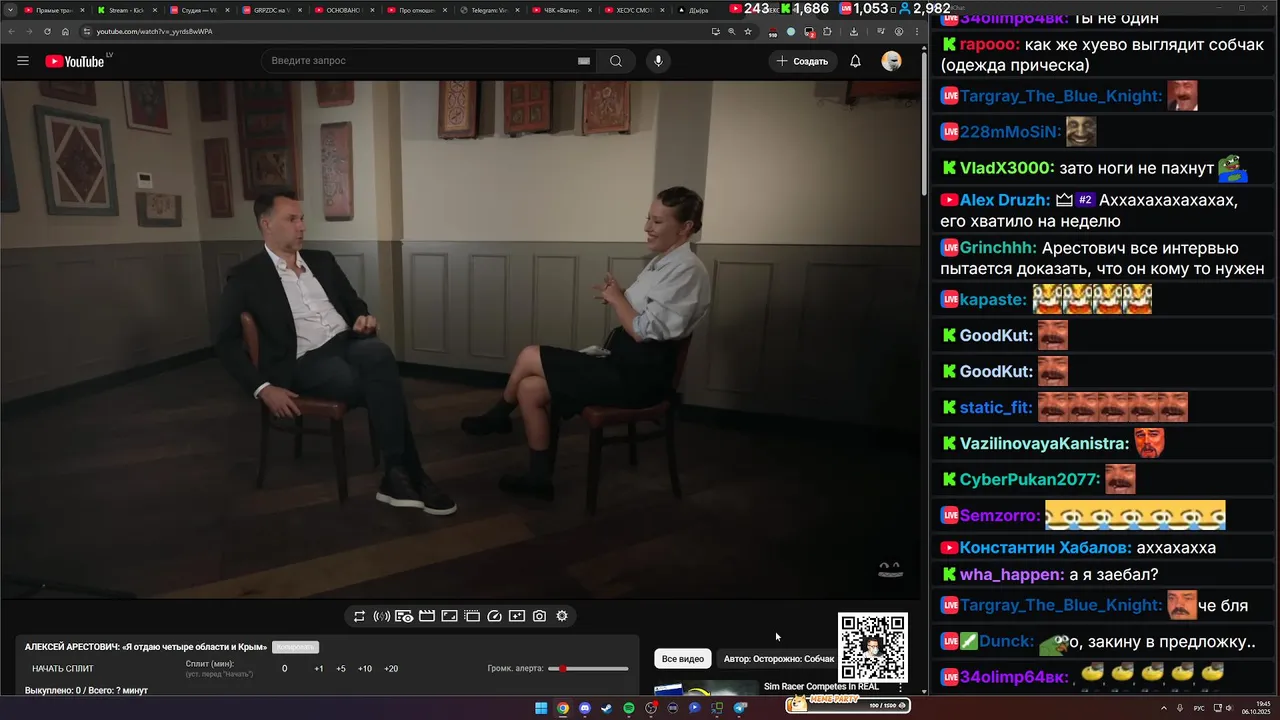Switch to the ОСНОВАНО browser tab
This screenshot has height=720, width=1280.
[343, 10]
